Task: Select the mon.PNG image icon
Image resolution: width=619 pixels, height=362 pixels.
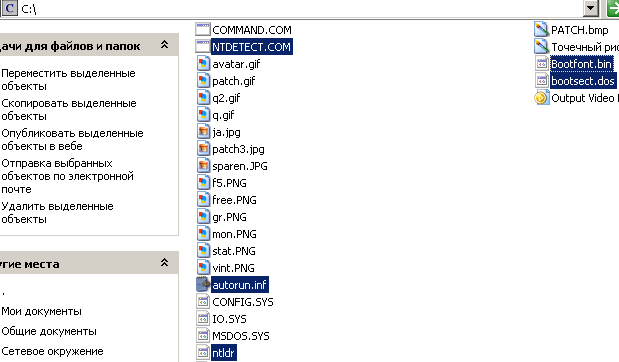Action: tap(203, 233)
